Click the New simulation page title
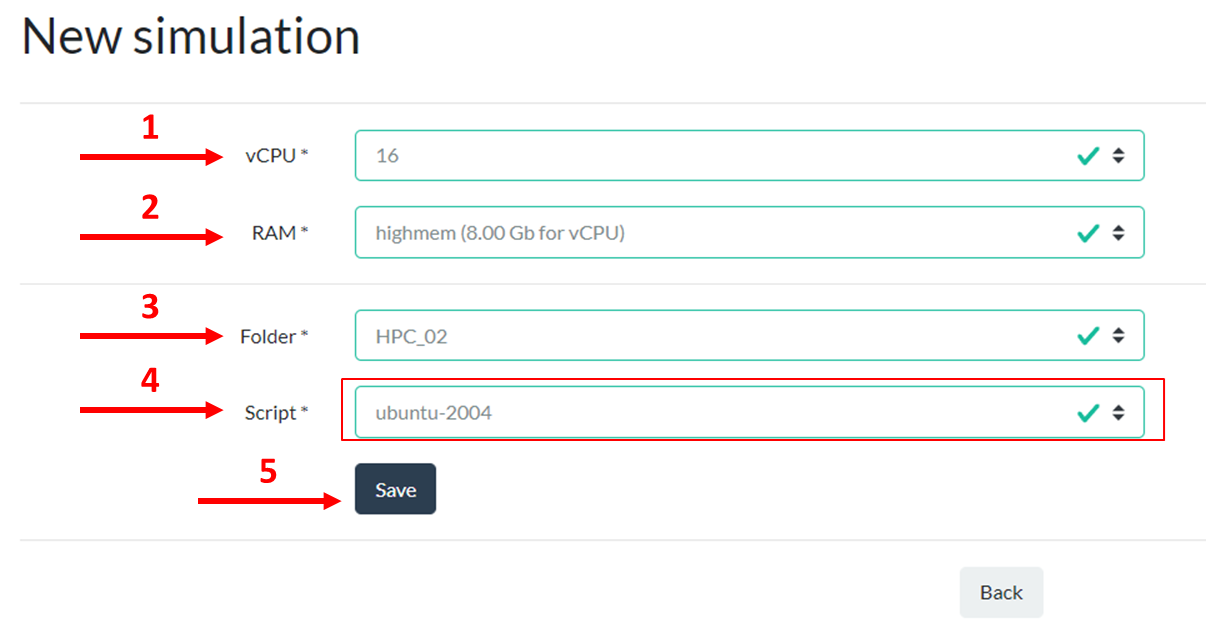Screen dimensions: 1206x643 click(190, 36)
